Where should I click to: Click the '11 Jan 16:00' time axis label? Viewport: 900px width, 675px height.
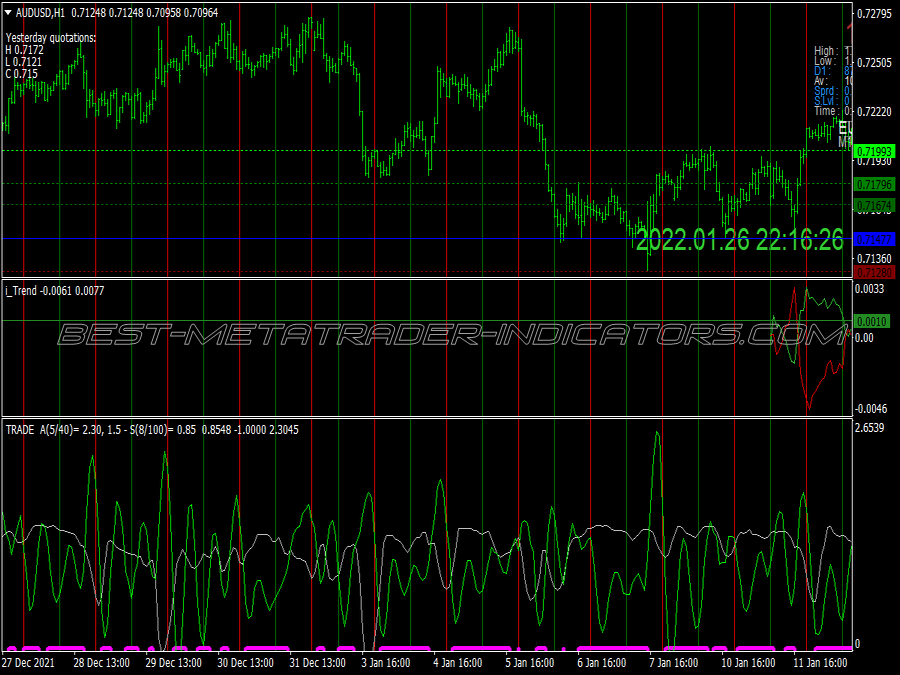pos(820,663)
